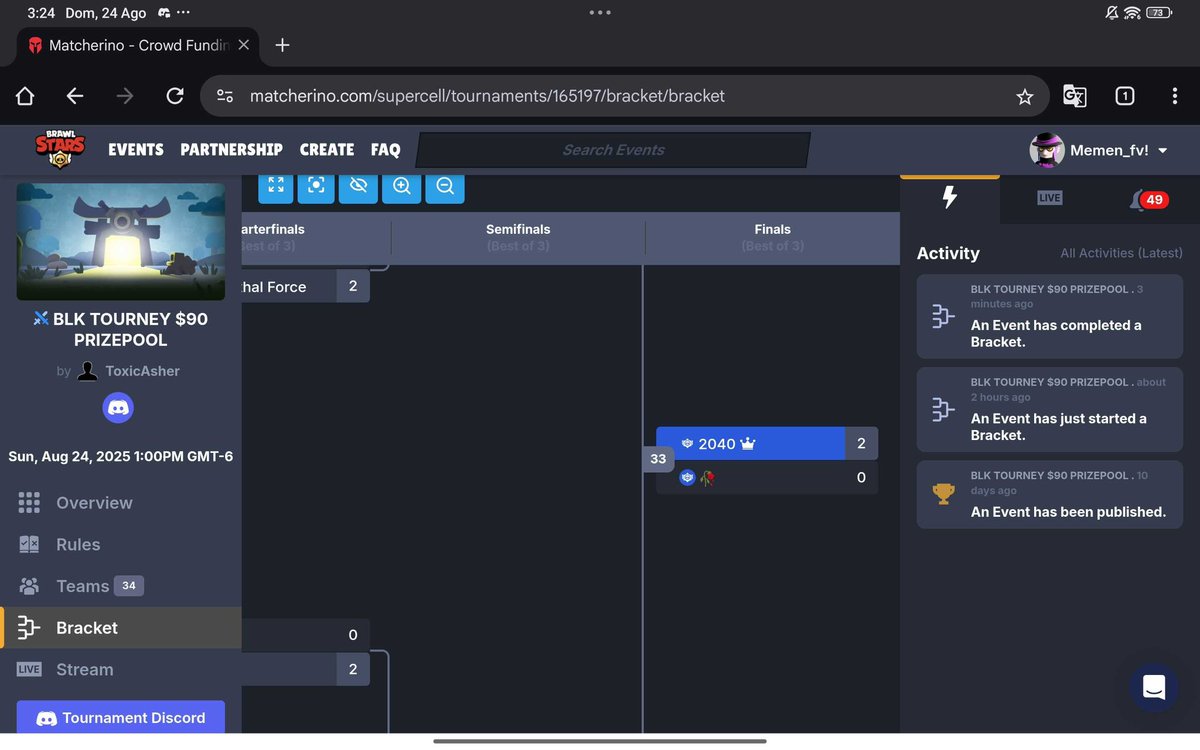The height and width of the screenshot is (750, 1200).
Task: Toggle the hidden-eye visibility button
Action: point(359,186)
